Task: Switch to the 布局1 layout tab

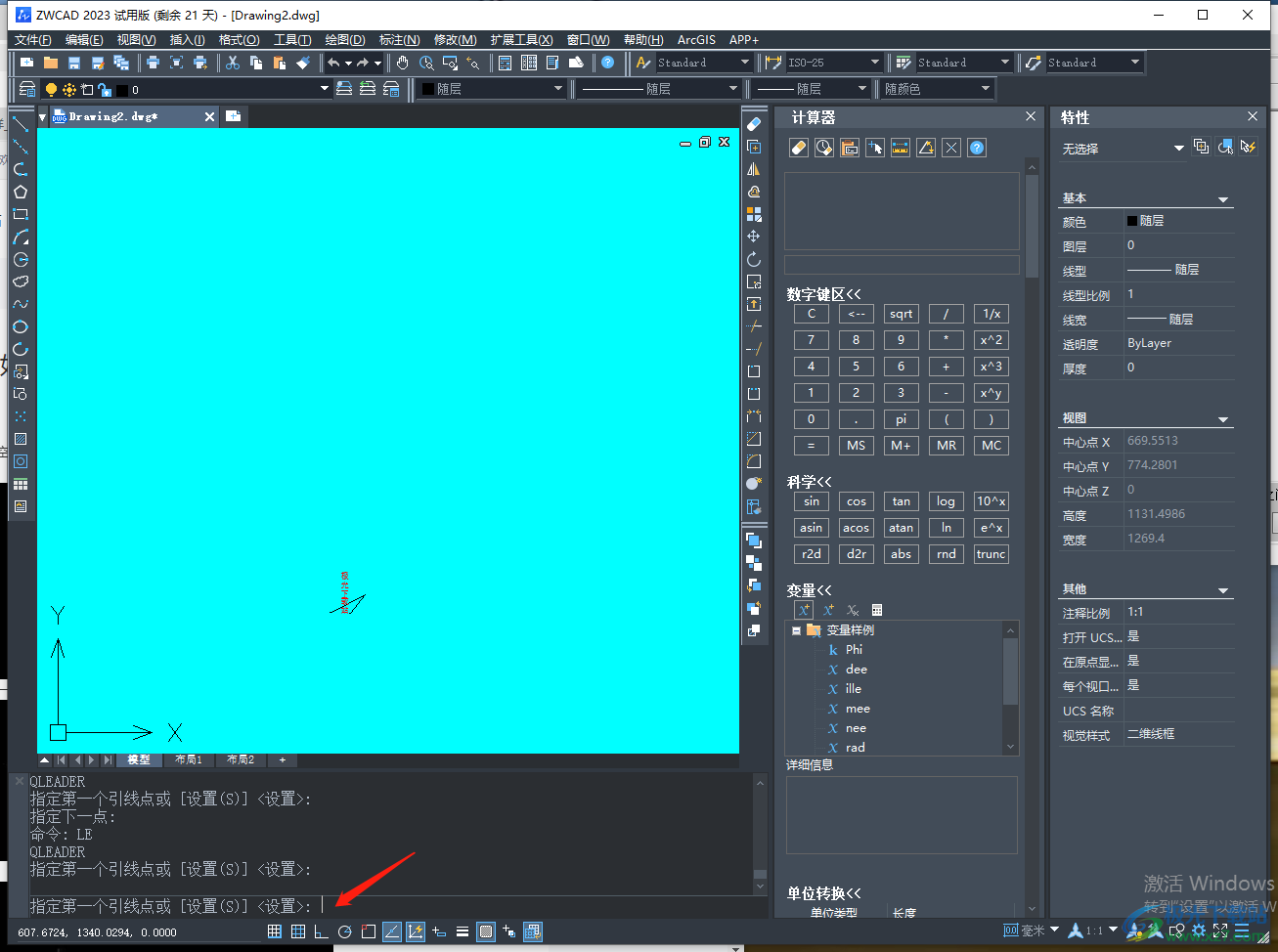Action: (x=188, y=759)
